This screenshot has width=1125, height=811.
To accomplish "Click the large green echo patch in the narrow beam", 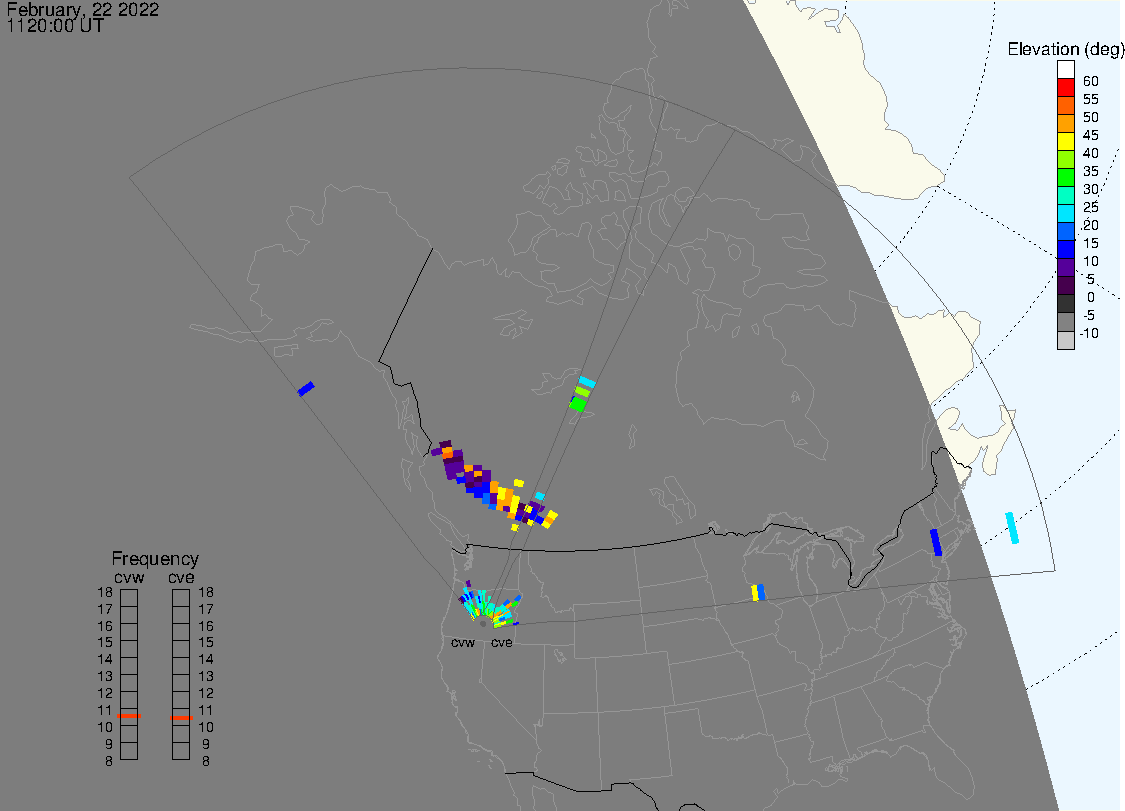I will (x=578, y=404).
